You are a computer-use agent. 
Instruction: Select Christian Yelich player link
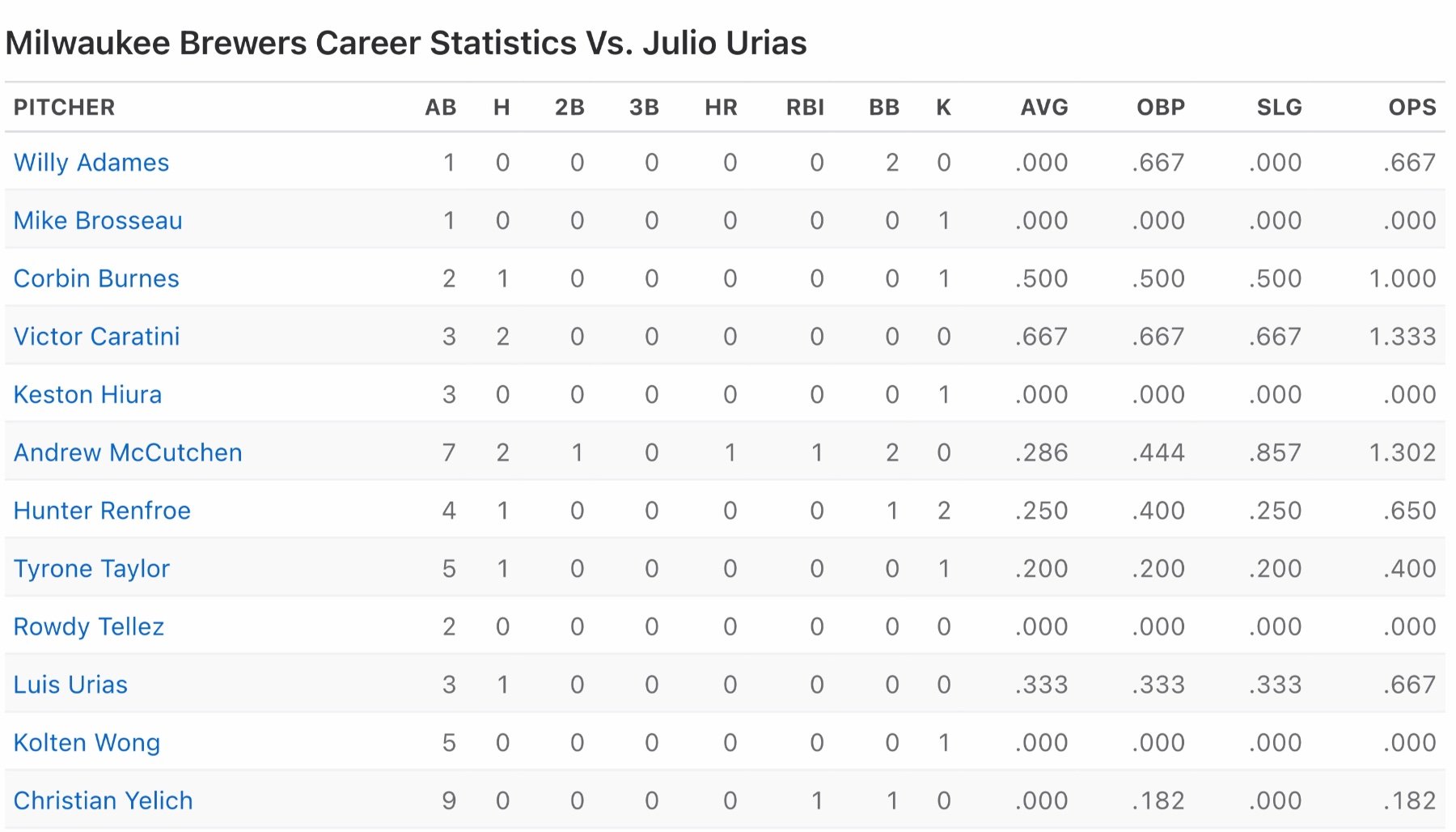click(x=103, y=801)
